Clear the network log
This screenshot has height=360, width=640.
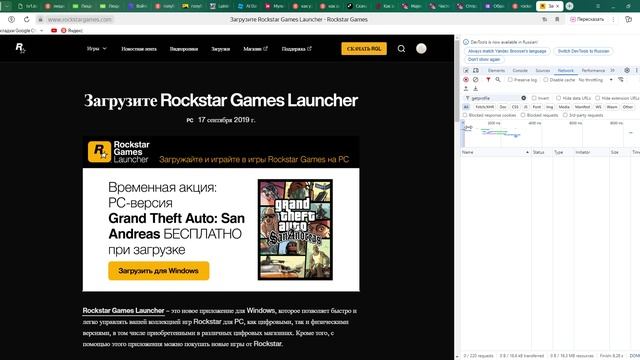pyautogui.click(x=476, y=80)
